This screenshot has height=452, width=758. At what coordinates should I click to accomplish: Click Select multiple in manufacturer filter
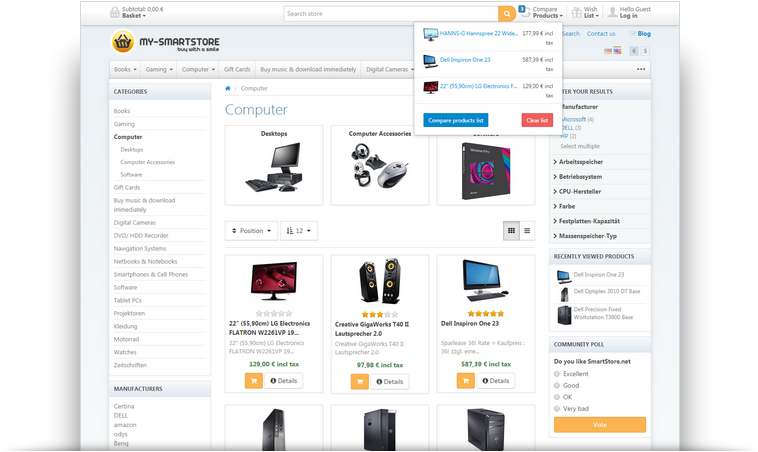pos(580,146)
